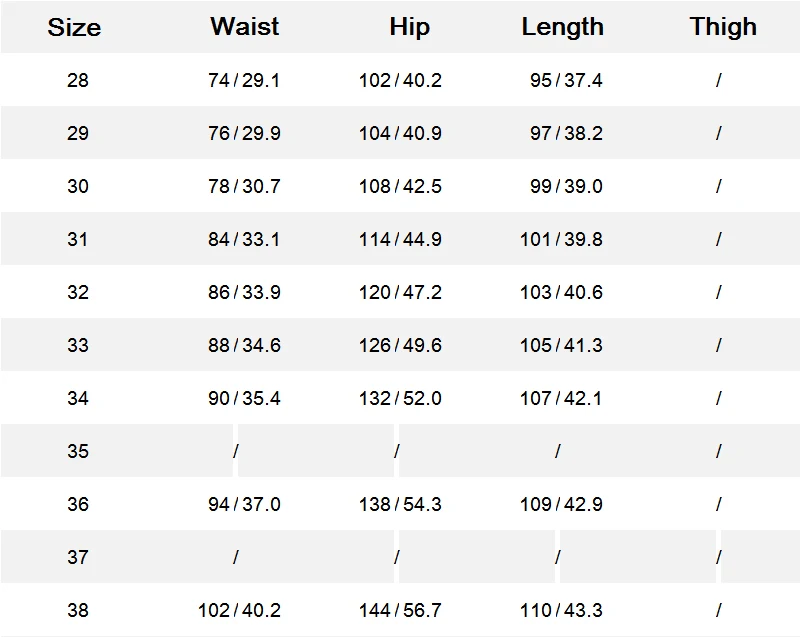The image size is (800, 637).
Task: Select length value 101 / 39.8
Action: [561, 239]
